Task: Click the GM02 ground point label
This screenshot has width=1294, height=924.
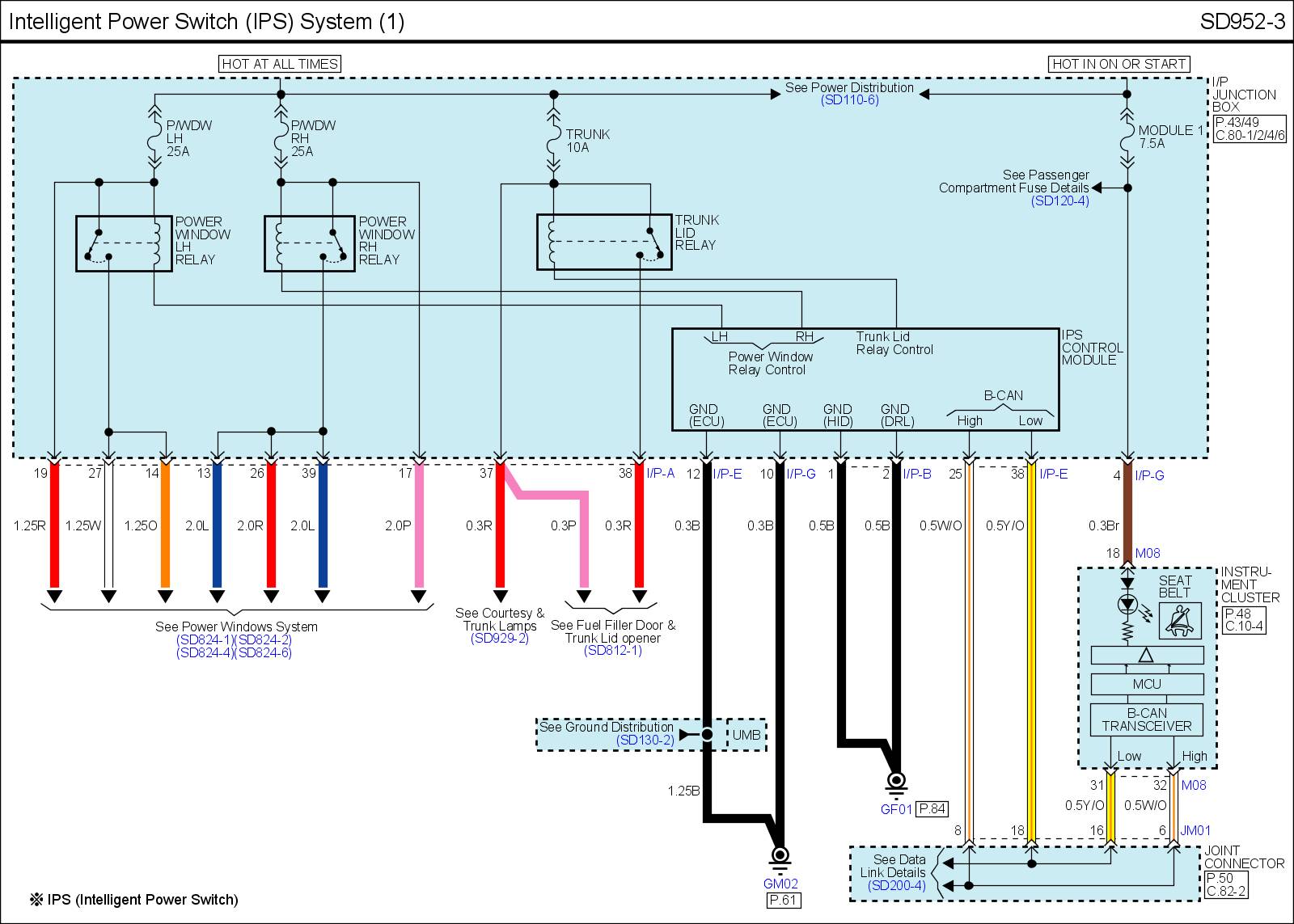Action: click(782, 884)
